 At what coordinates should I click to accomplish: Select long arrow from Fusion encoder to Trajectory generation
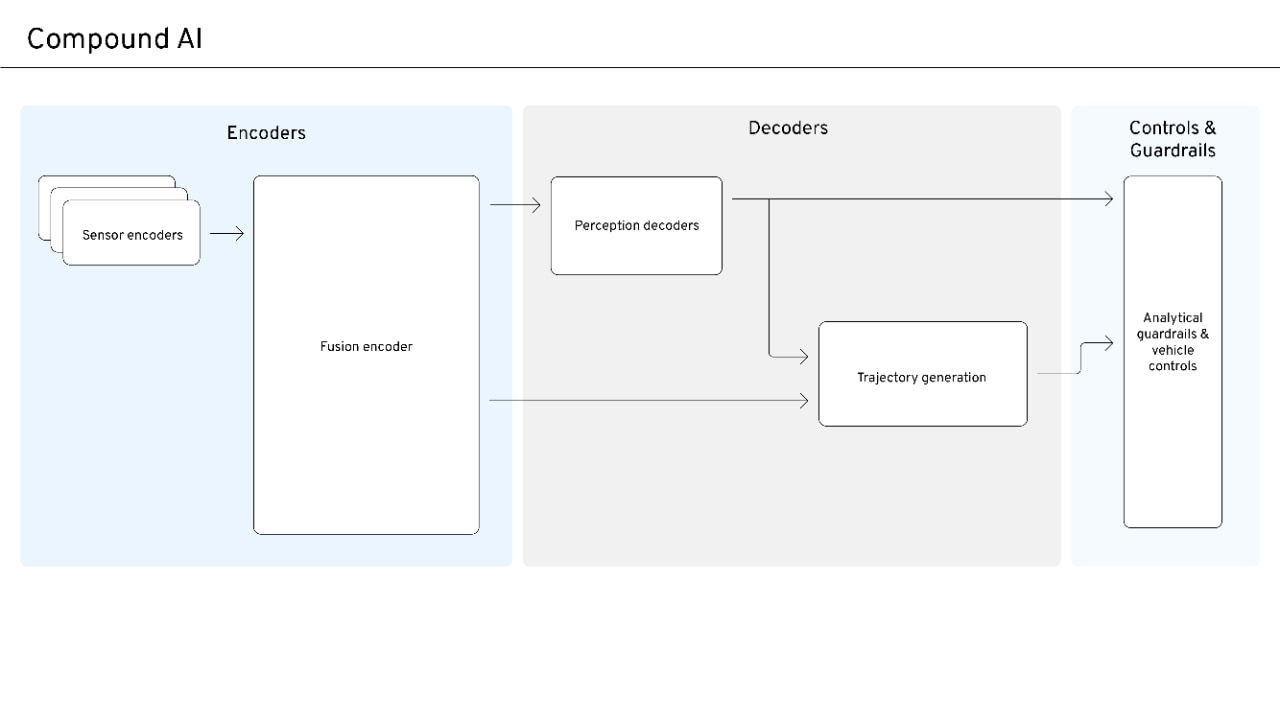648,401
